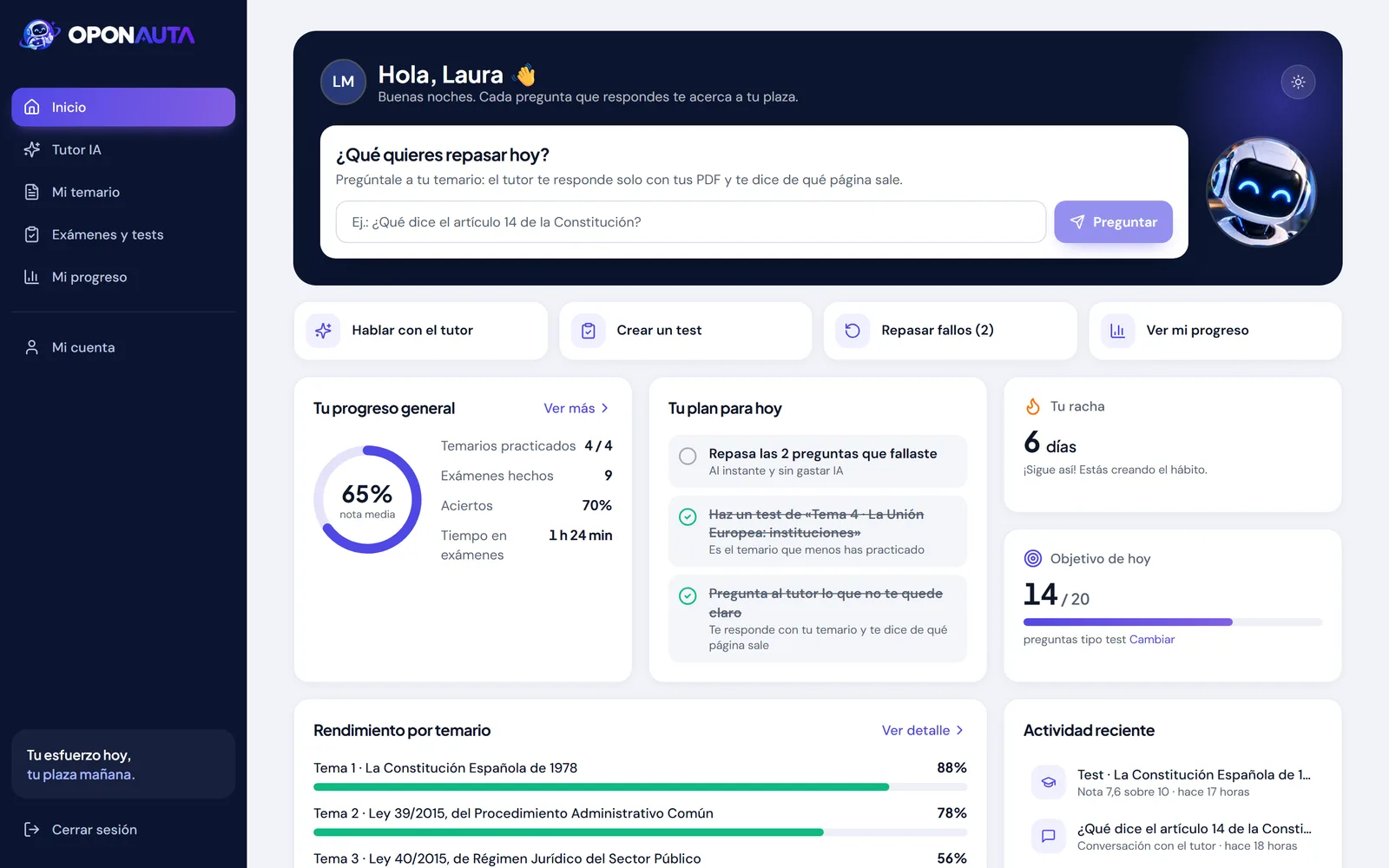Click the Preguntar button
The height and width of the screenshot is (868, 1389).
(x=1113, y=222)
